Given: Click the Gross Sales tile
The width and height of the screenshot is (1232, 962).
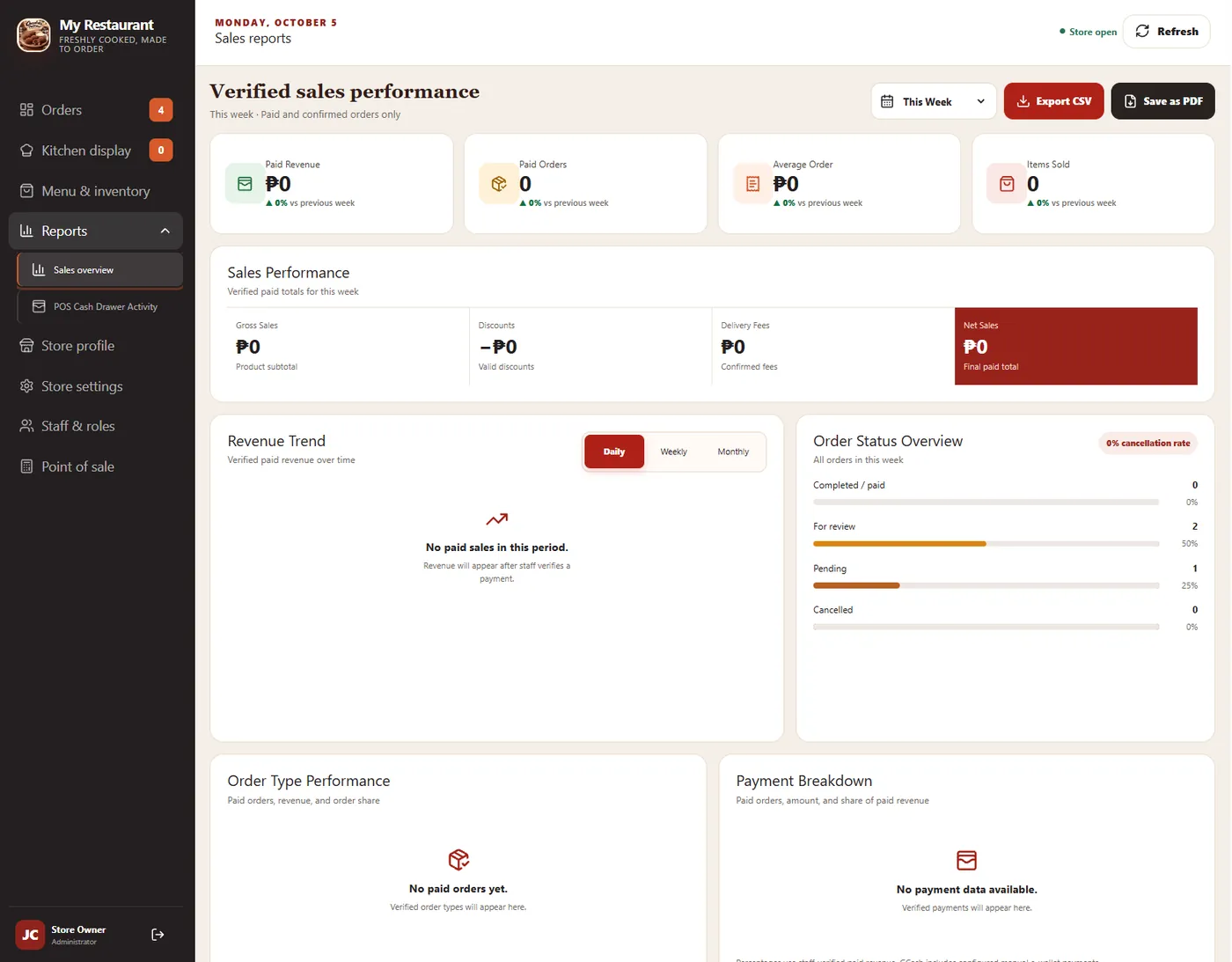Looking at the screenshot, I should [348, 346].
